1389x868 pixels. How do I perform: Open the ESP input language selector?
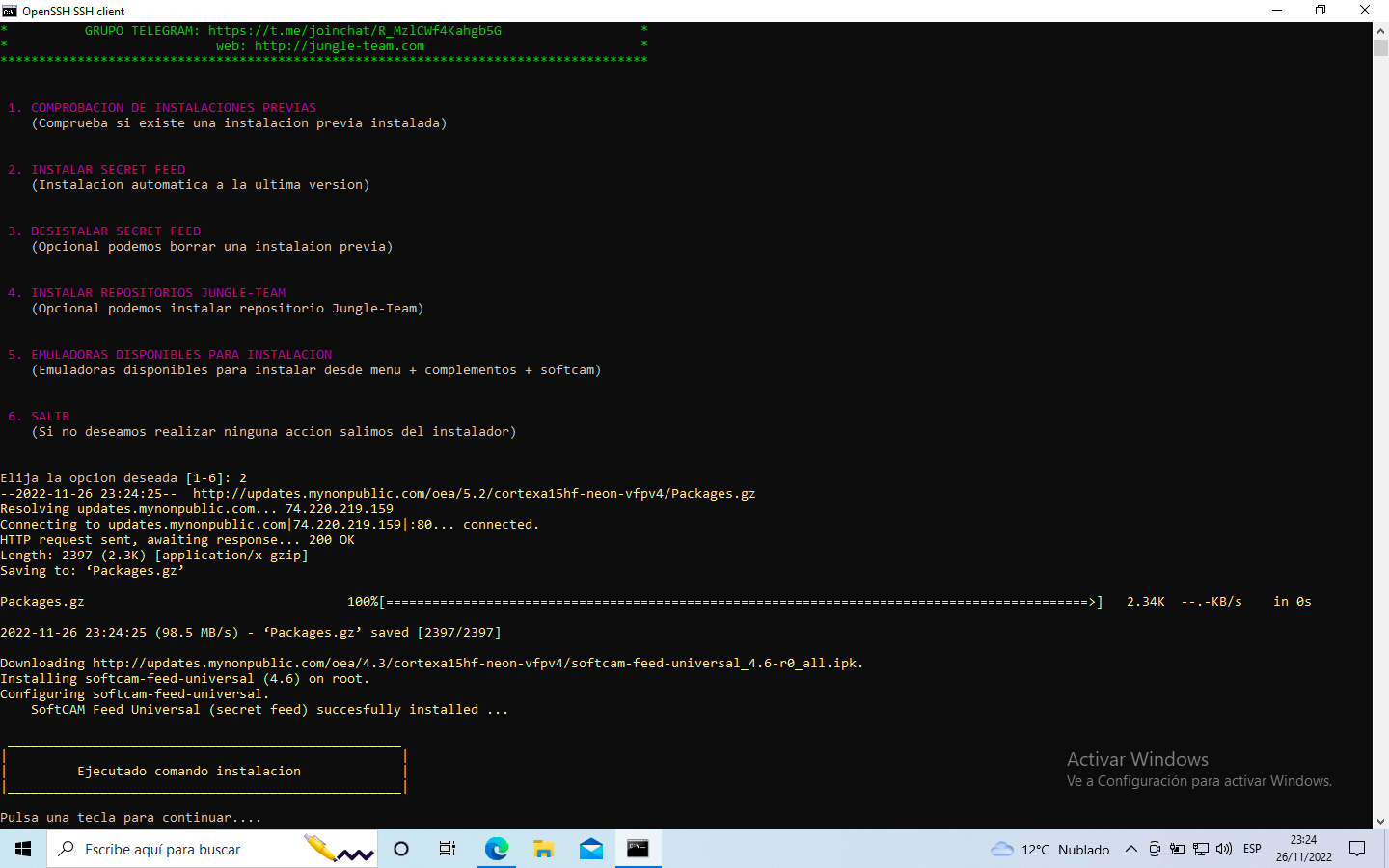[1252, 849]
